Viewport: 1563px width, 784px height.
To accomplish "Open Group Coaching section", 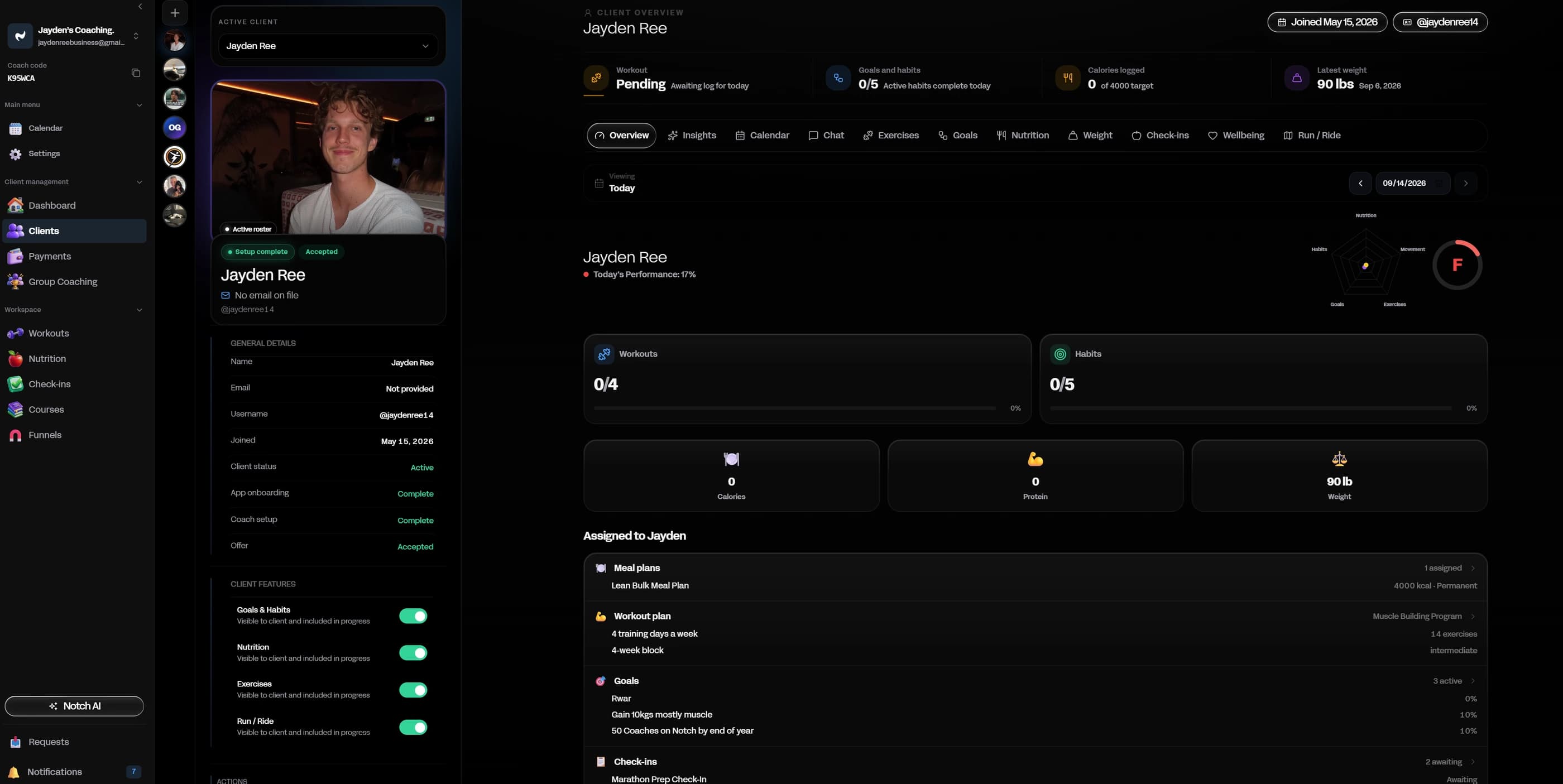I will click(x=74, y=282).
